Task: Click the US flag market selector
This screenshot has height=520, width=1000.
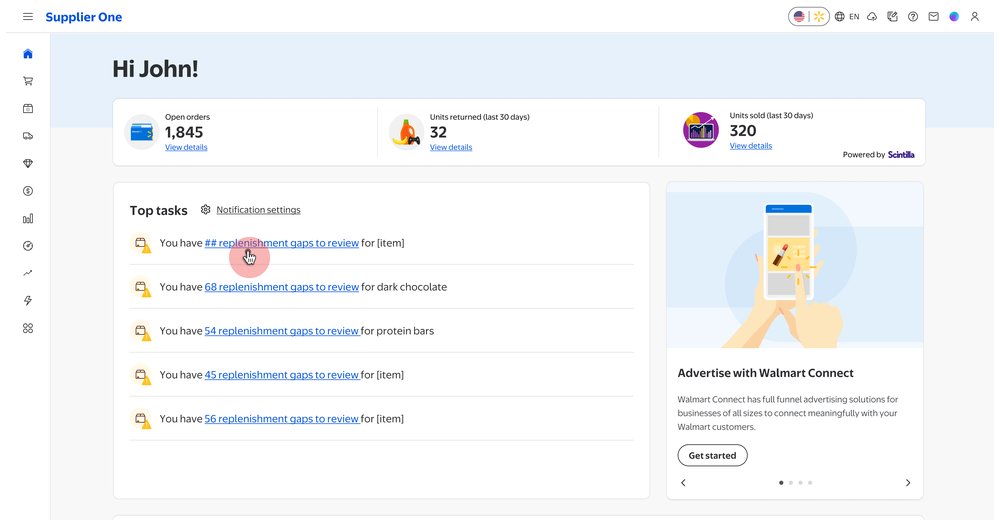Action: (x=799, y=17)
